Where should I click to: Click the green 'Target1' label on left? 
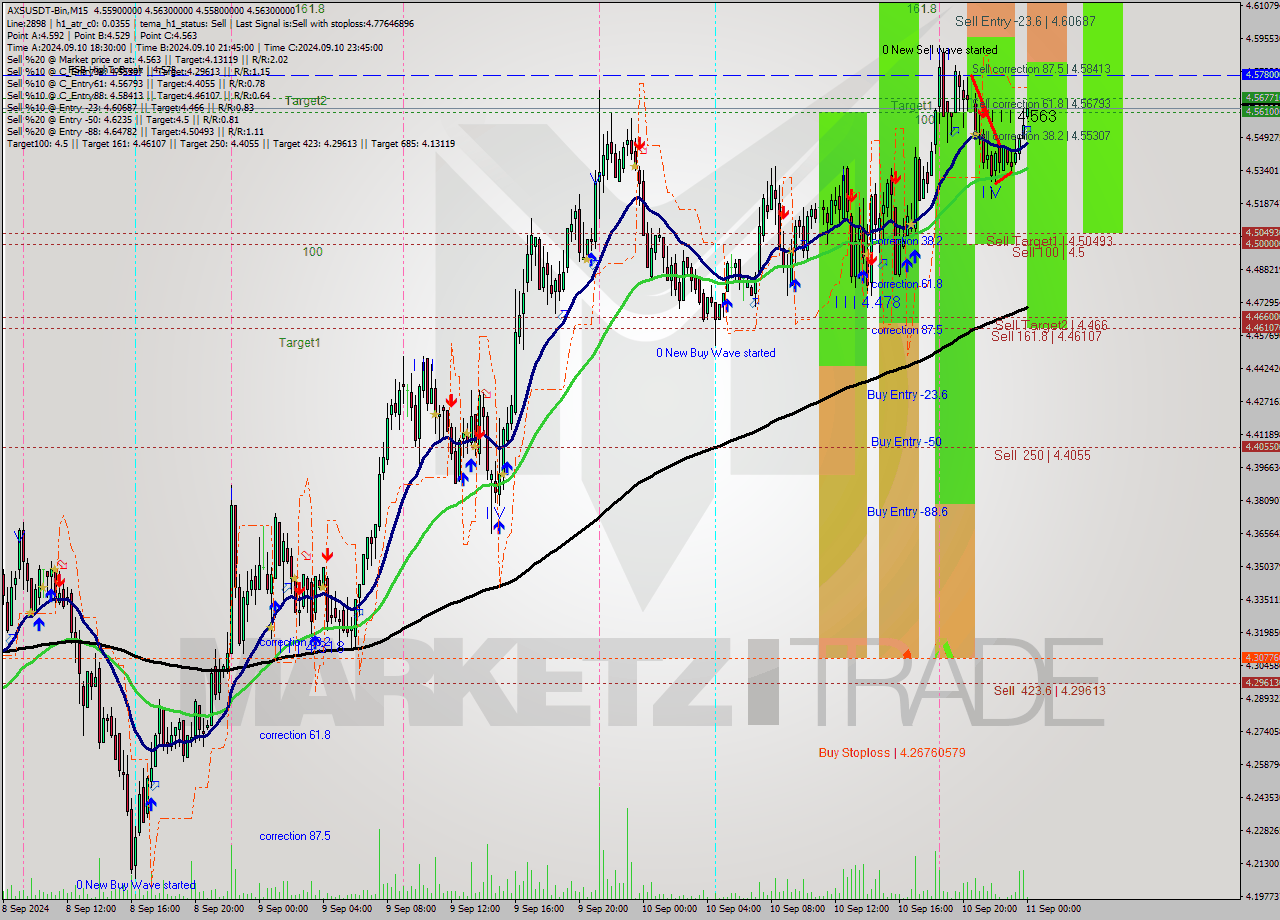(x=299, y=343)
